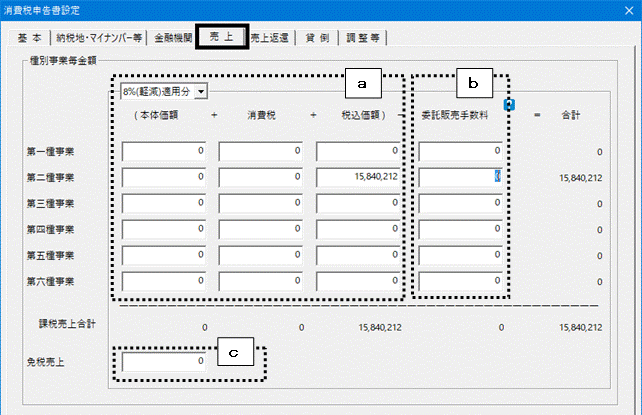Click the blue help icon near 委託販売手数料

pos(509,105)
